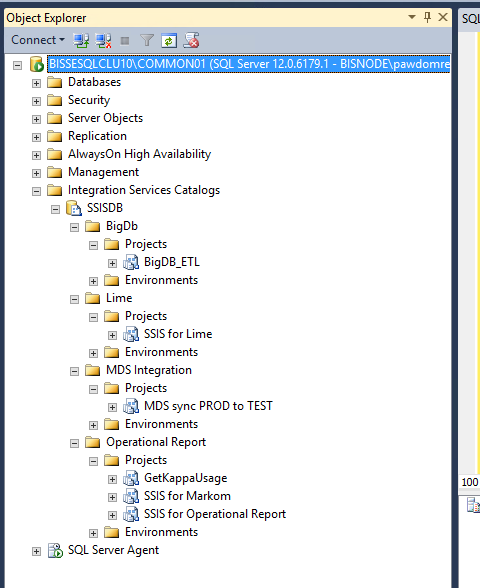The height and width of the screenshot is (588, 480).
Task: Select the Management tree item
Action: tap(104, 172)
